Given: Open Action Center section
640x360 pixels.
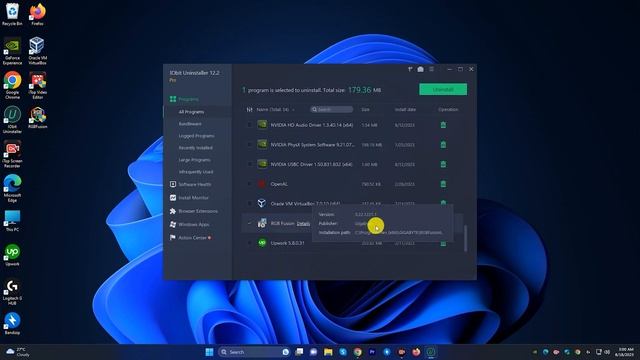Looking at the screenshot, I should coord(190,238).
